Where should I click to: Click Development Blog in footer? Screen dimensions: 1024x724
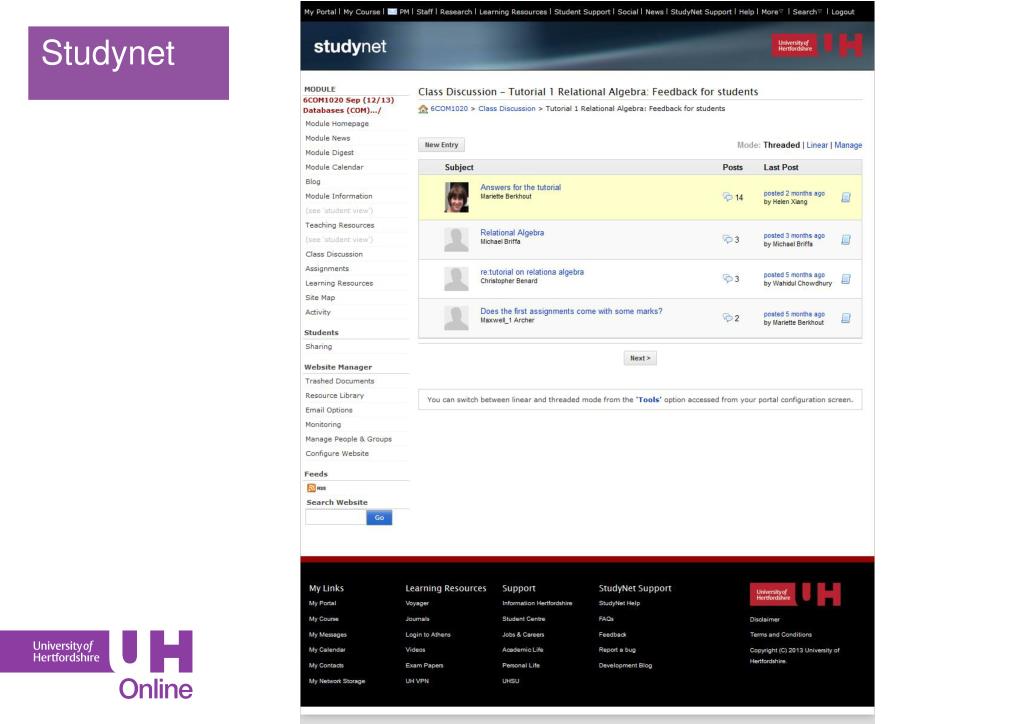tap(626, 666)
